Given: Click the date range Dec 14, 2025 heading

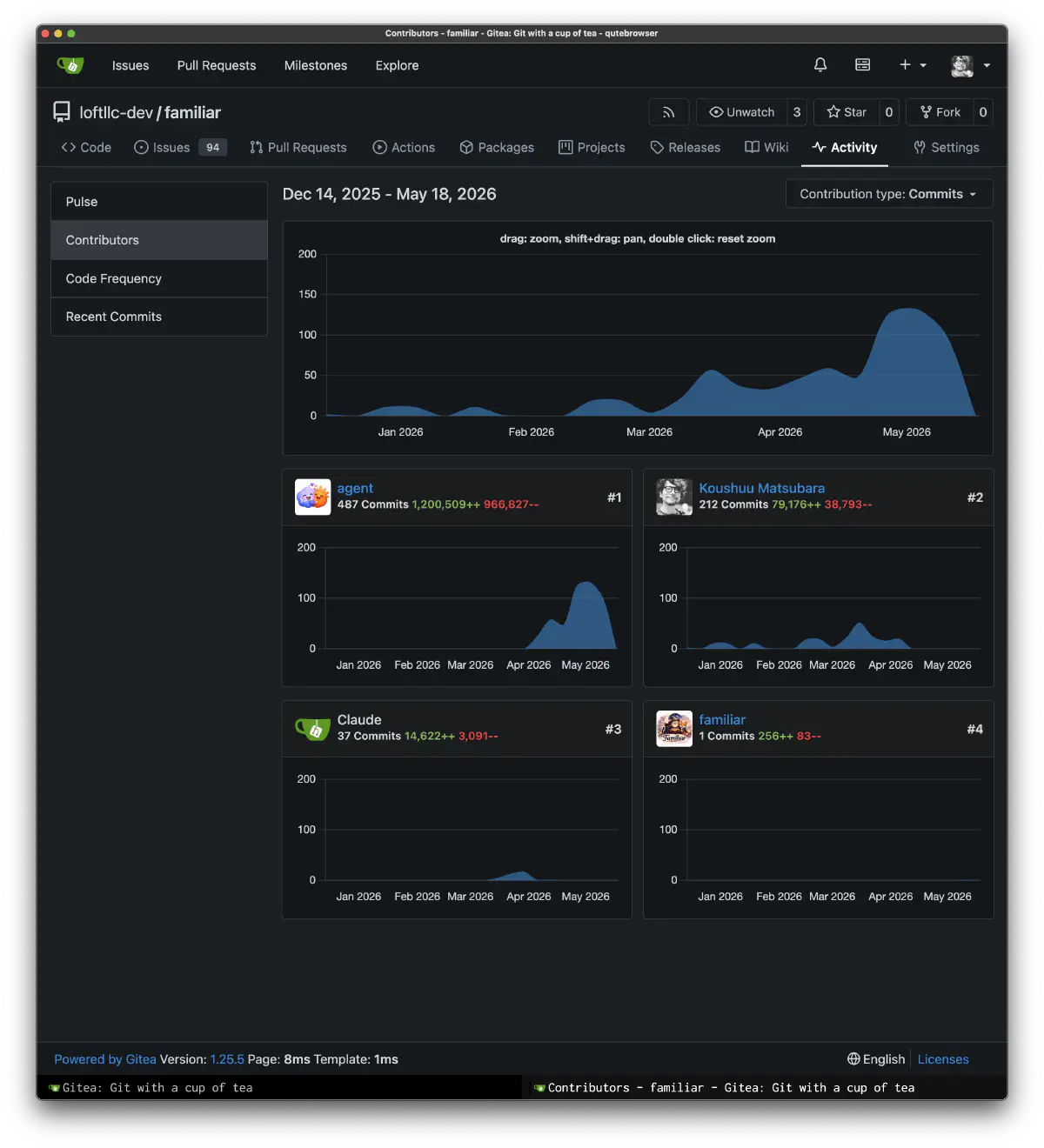Looking at the screenshot, I should pos(389,194).
